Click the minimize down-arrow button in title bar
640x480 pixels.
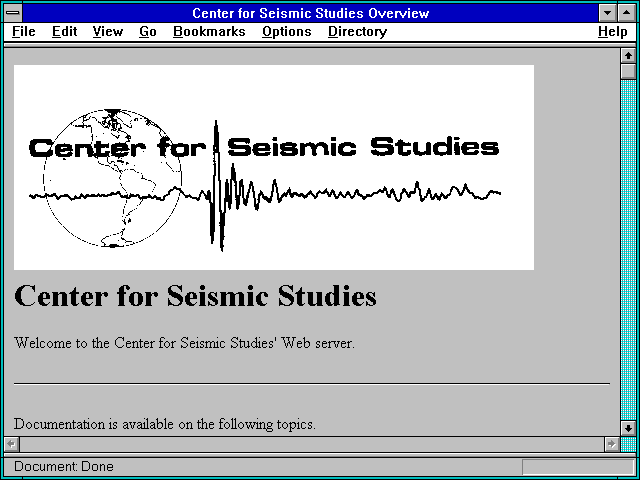coord(607,13)
